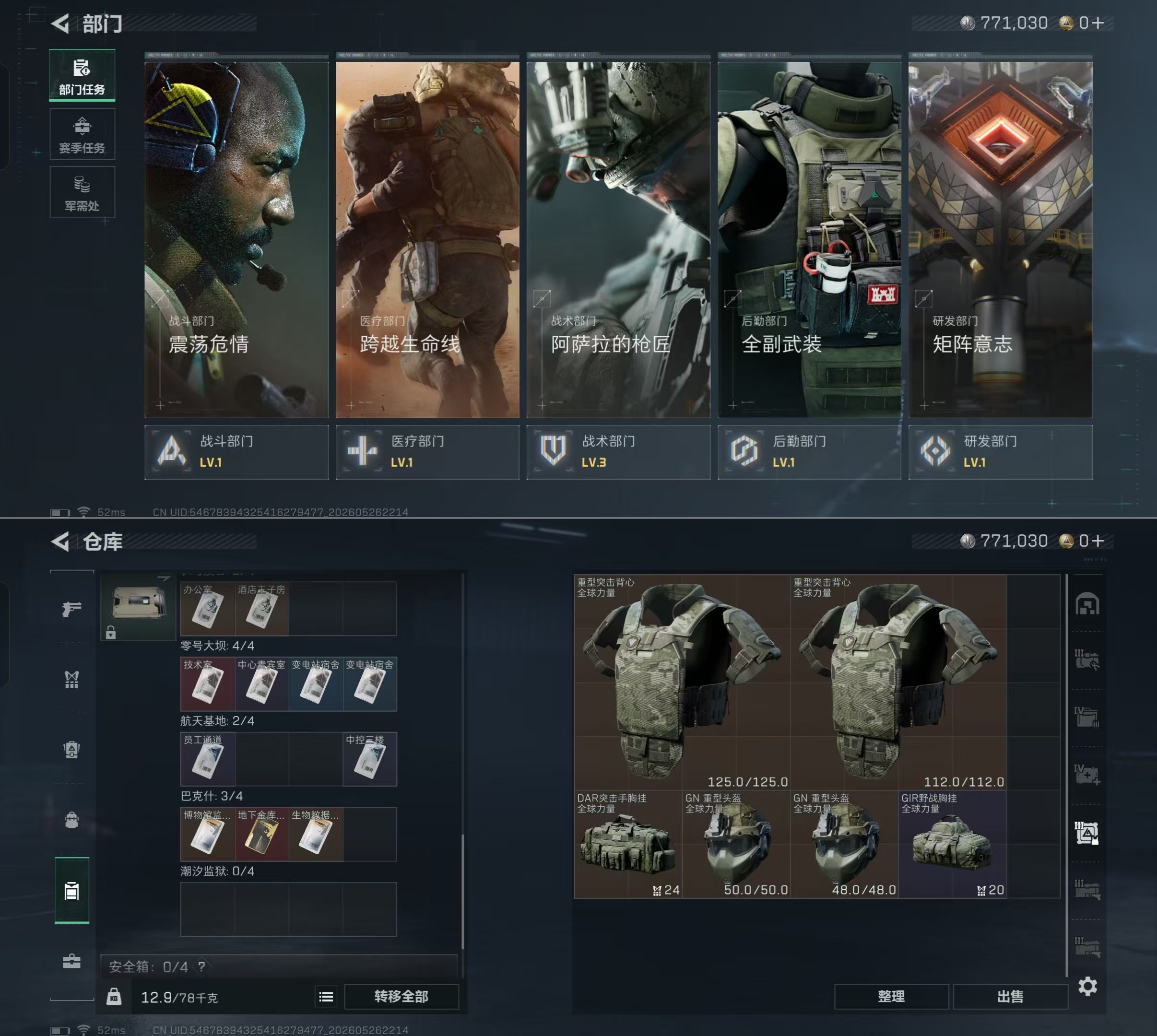Go back from the 部门 screen
The image size is (1157, 1036).
(x=60, y=24)
